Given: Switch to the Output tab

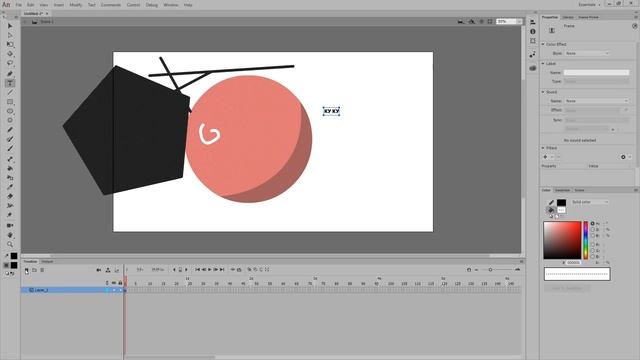Looking at the screenshot, I should 47,261.
